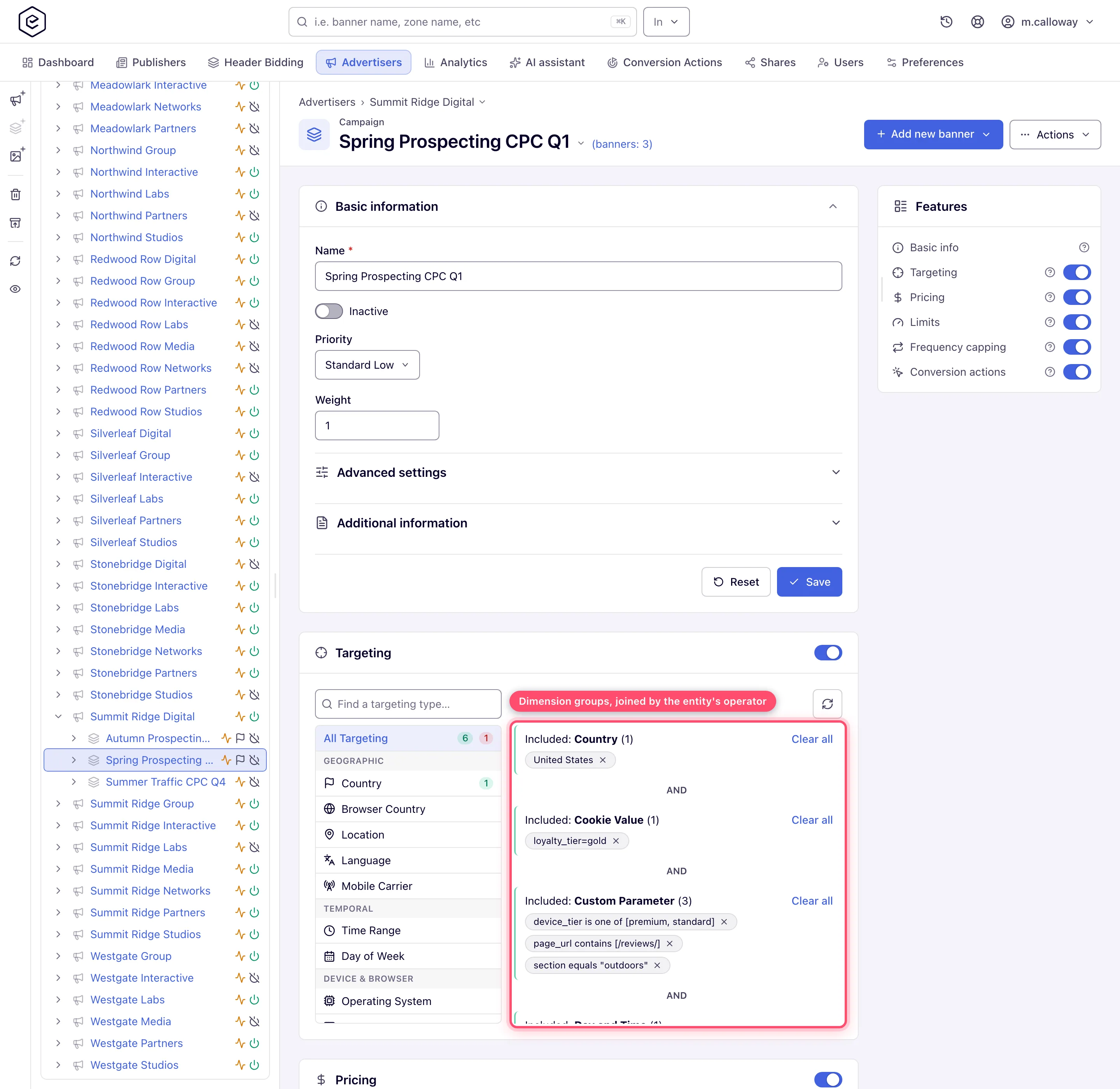Disable Conversion actions feature toggle
The image size is (1120, 1089).
tap(1076, 372)
